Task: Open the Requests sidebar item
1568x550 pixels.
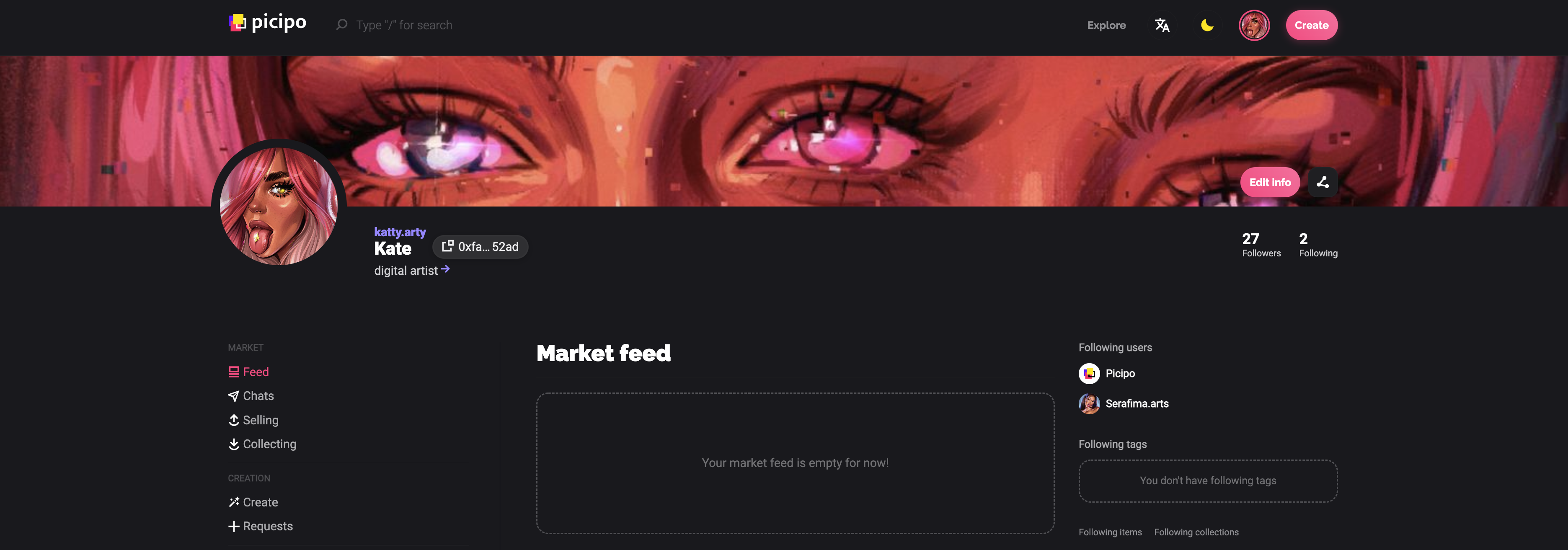Action: click(x=261, y=526)
